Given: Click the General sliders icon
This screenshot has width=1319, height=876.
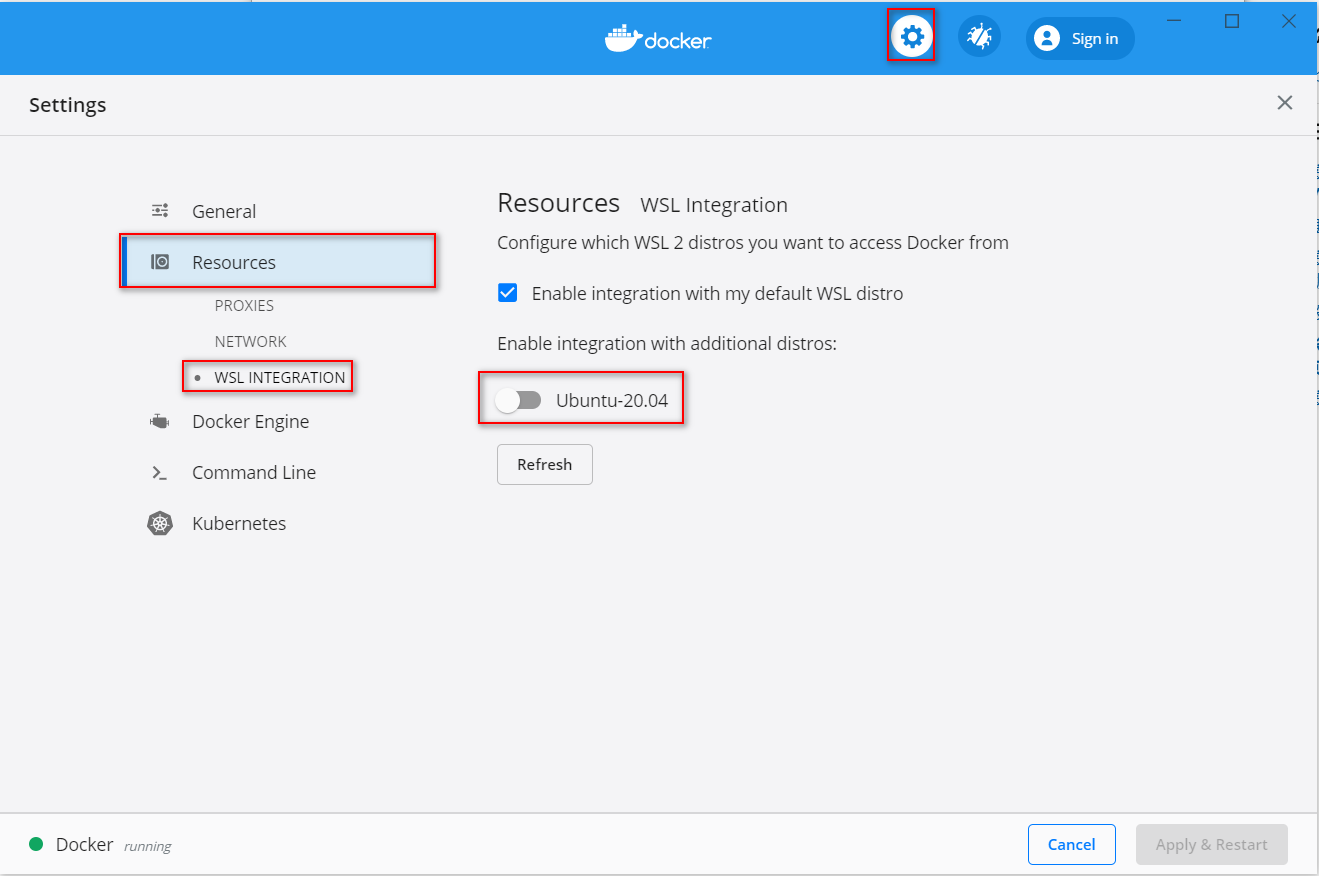Looking at the screenshot, I should [160, 211].
